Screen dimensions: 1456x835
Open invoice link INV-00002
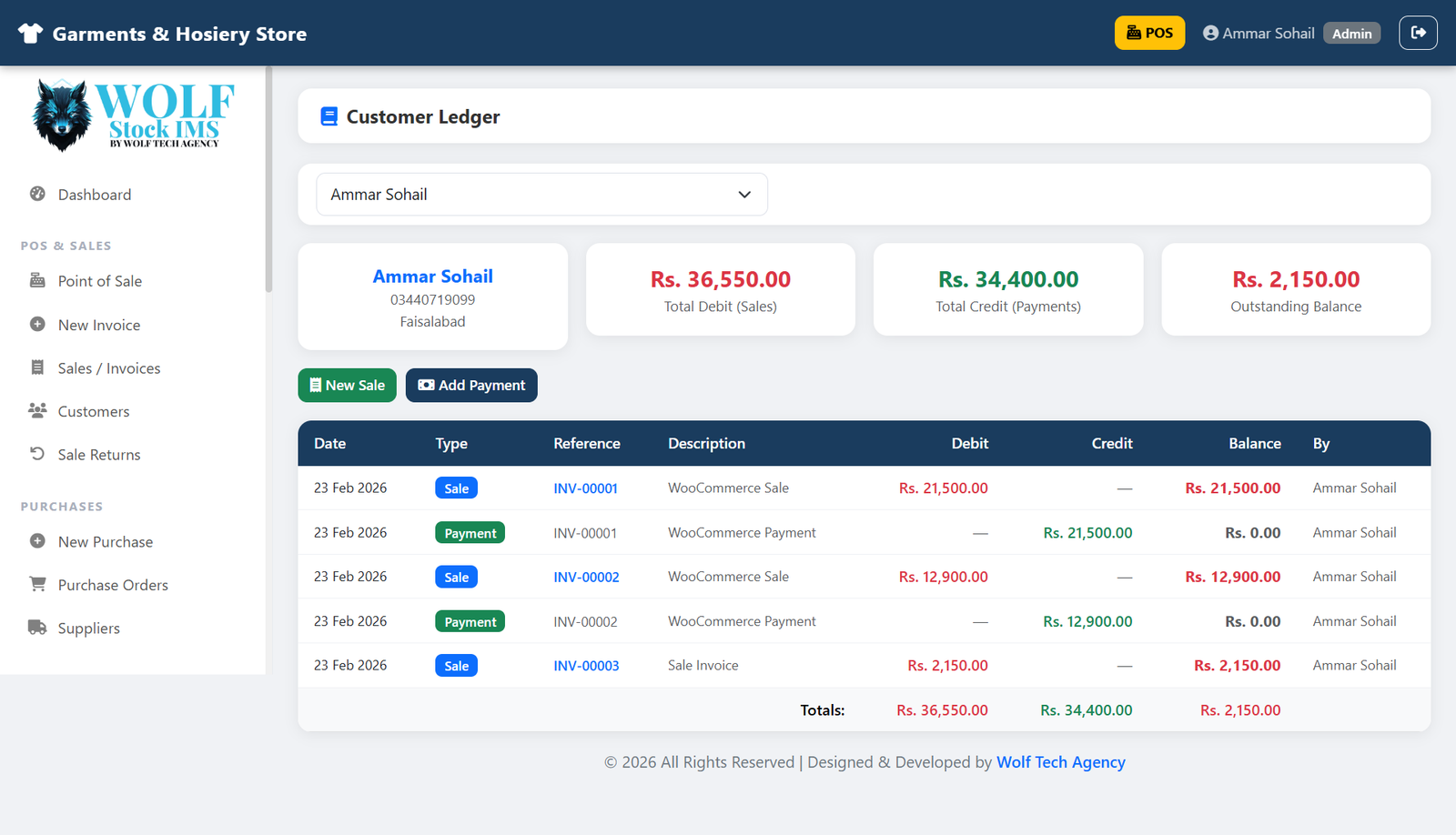[x=586, y=578]
